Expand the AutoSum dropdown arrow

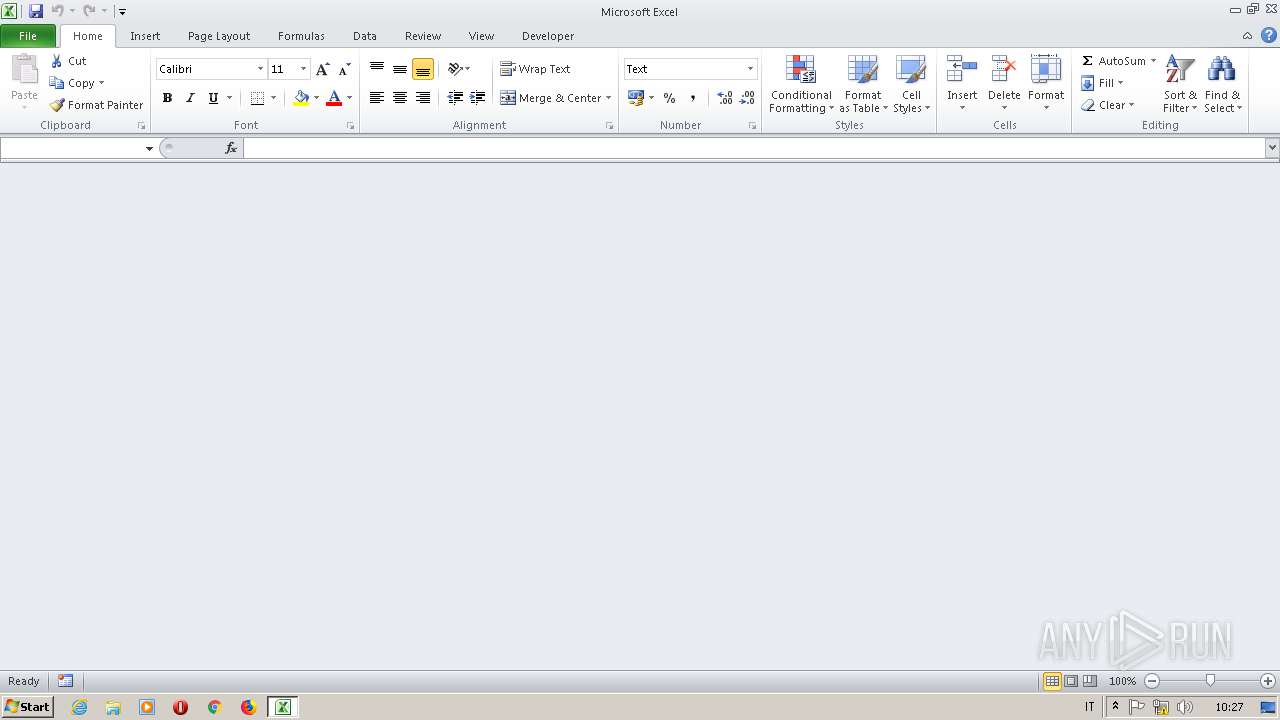(1153, 61)
